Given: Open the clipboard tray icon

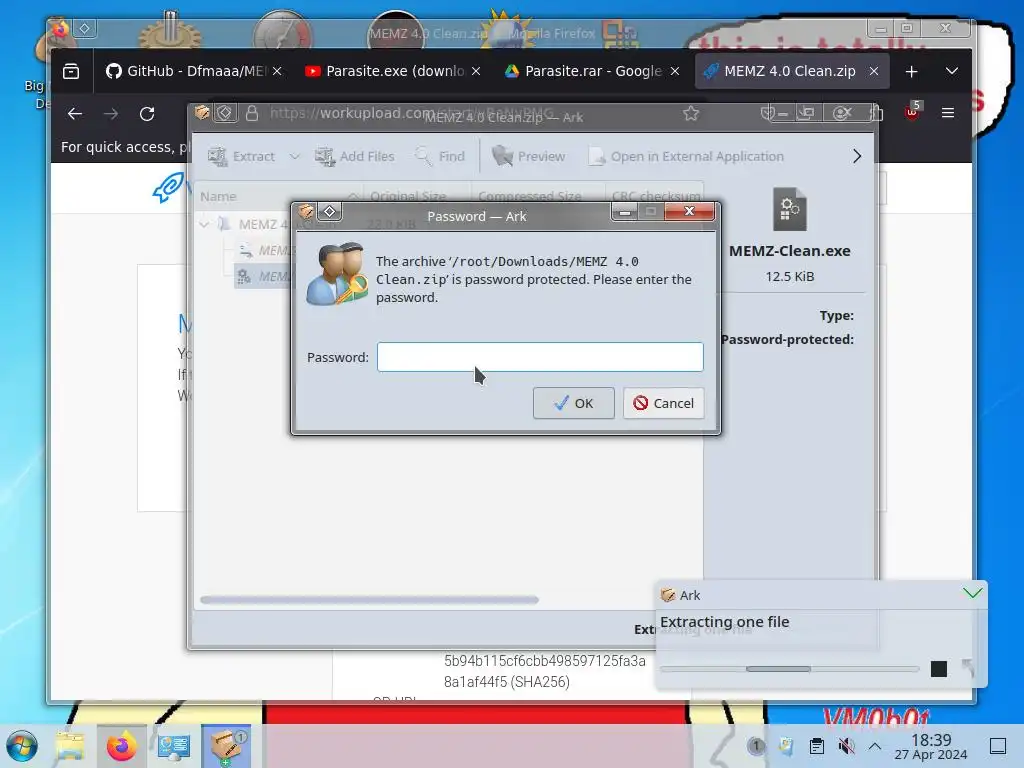Looking at the screenshot, I should pos(816,746).
